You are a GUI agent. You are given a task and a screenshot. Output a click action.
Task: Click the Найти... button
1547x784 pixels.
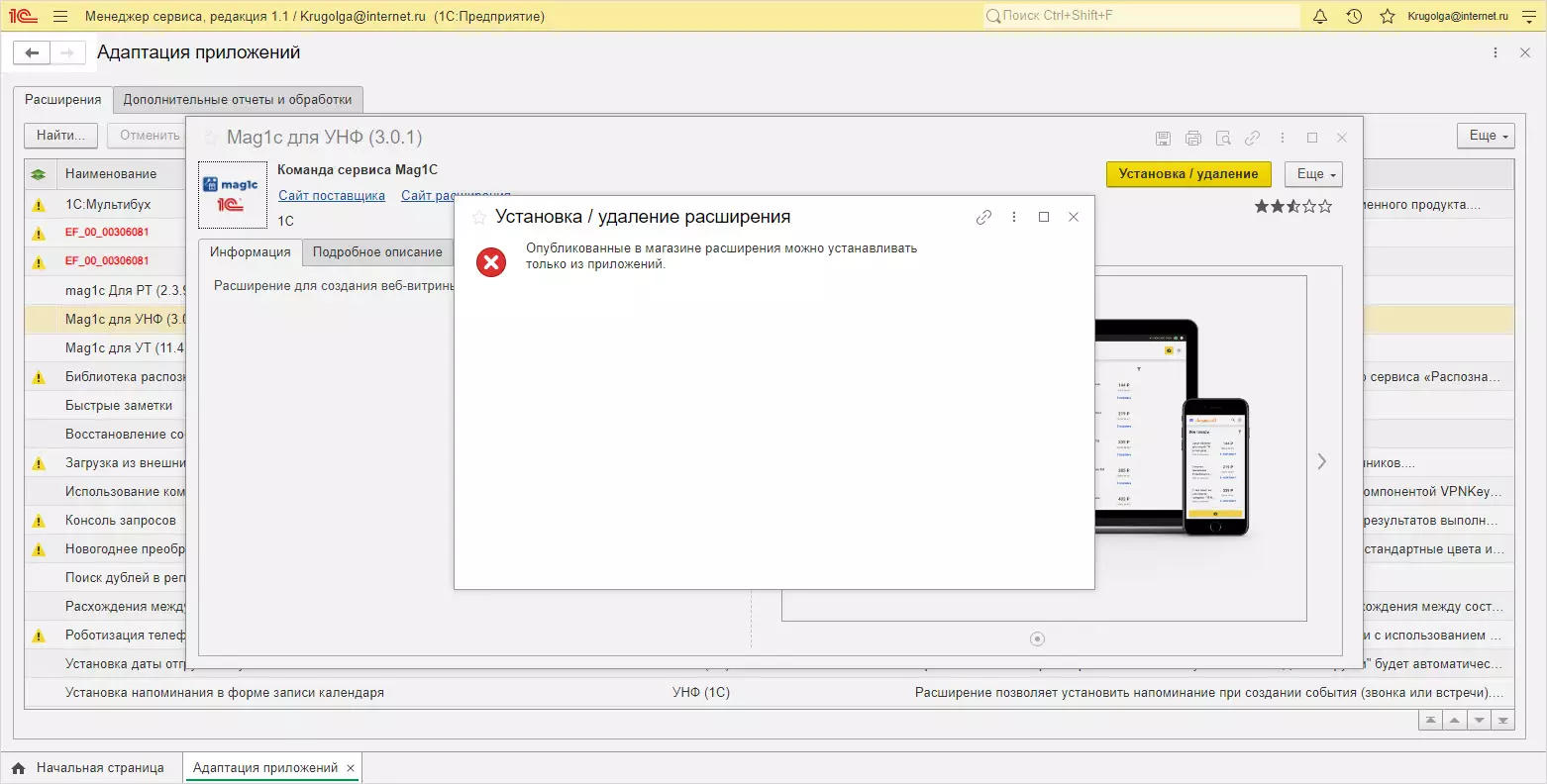point(60,136)
